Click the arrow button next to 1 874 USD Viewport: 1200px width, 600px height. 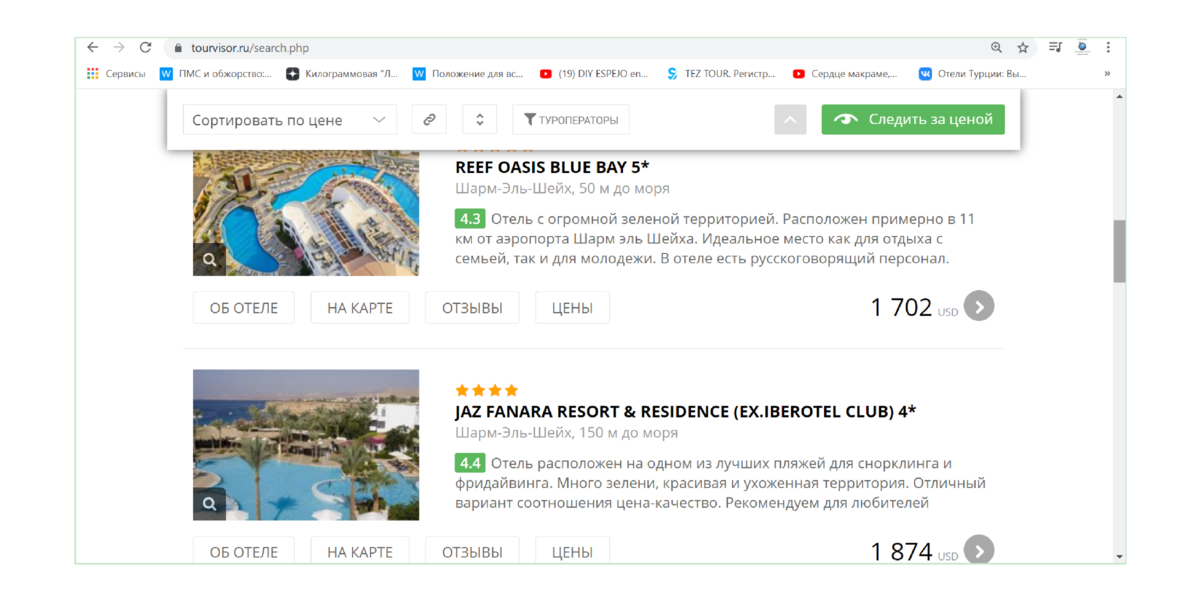pos(979,550)
